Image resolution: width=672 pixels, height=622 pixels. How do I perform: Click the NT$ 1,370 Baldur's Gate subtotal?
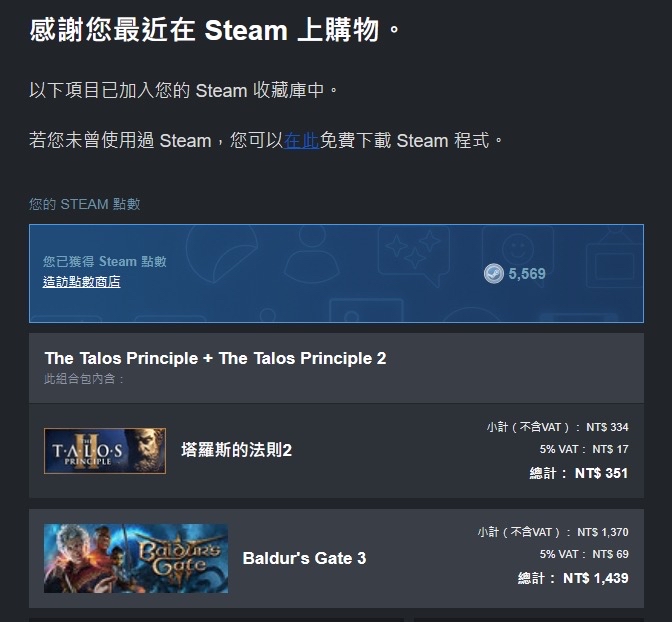(603, 532)
